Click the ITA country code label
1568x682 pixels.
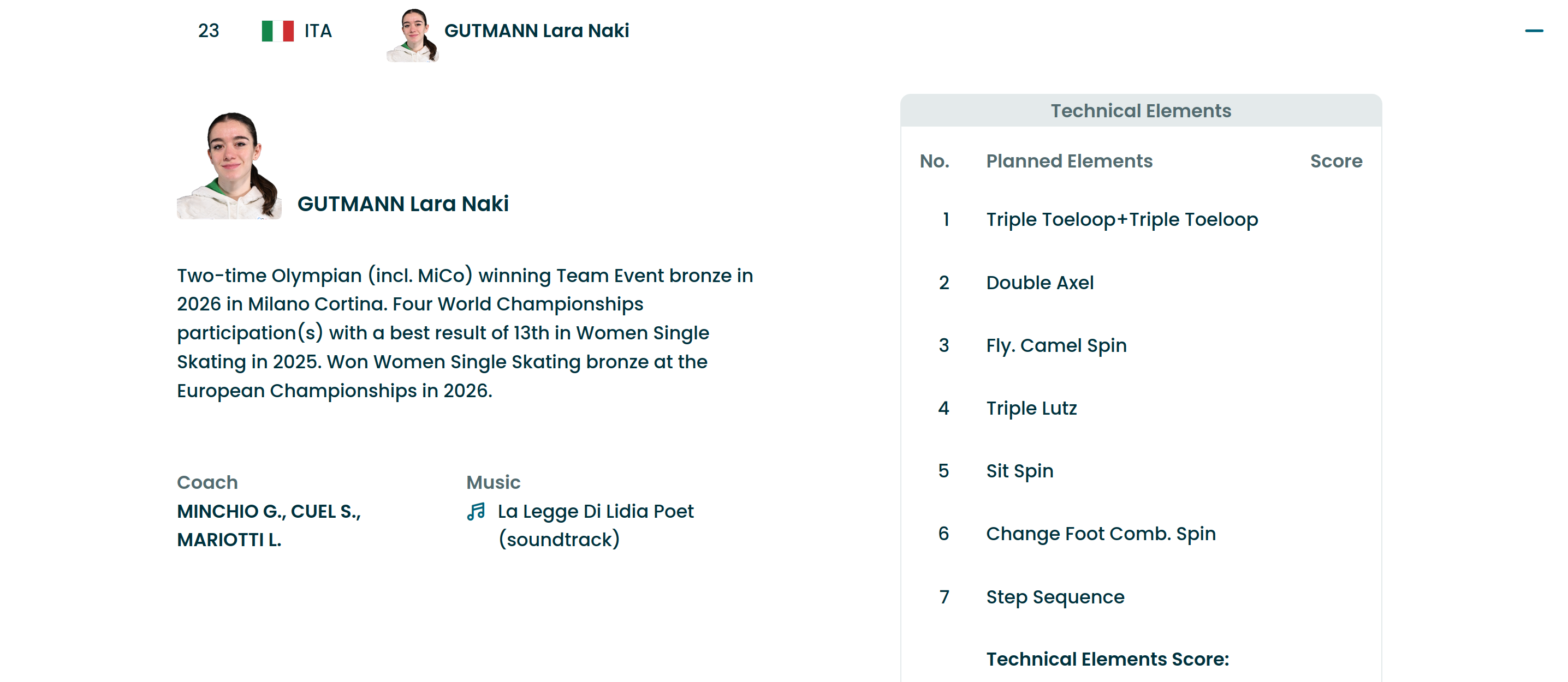318,31
